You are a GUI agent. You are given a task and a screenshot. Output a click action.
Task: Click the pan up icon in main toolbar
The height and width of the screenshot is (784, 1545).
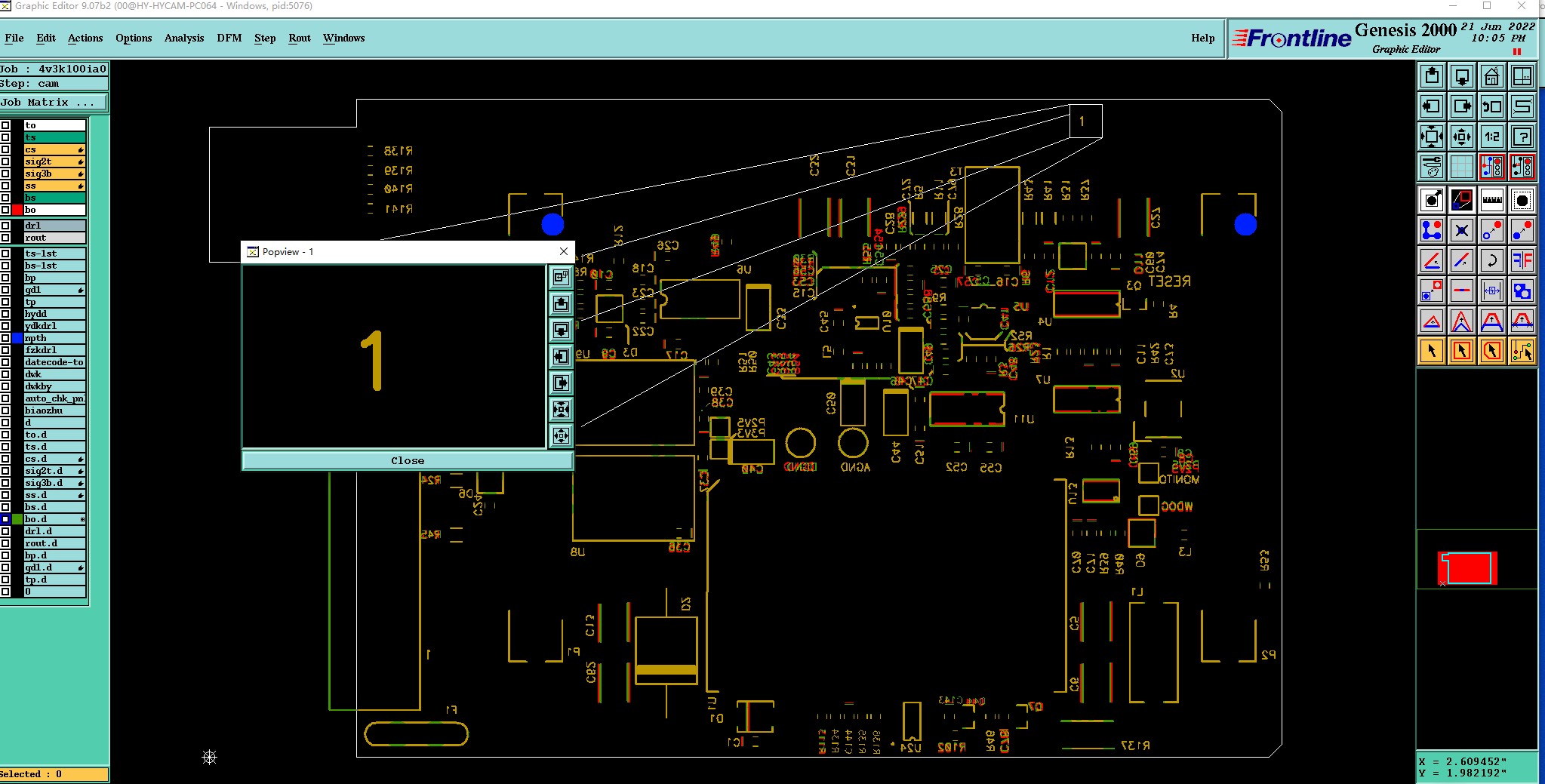(1432, 76)
